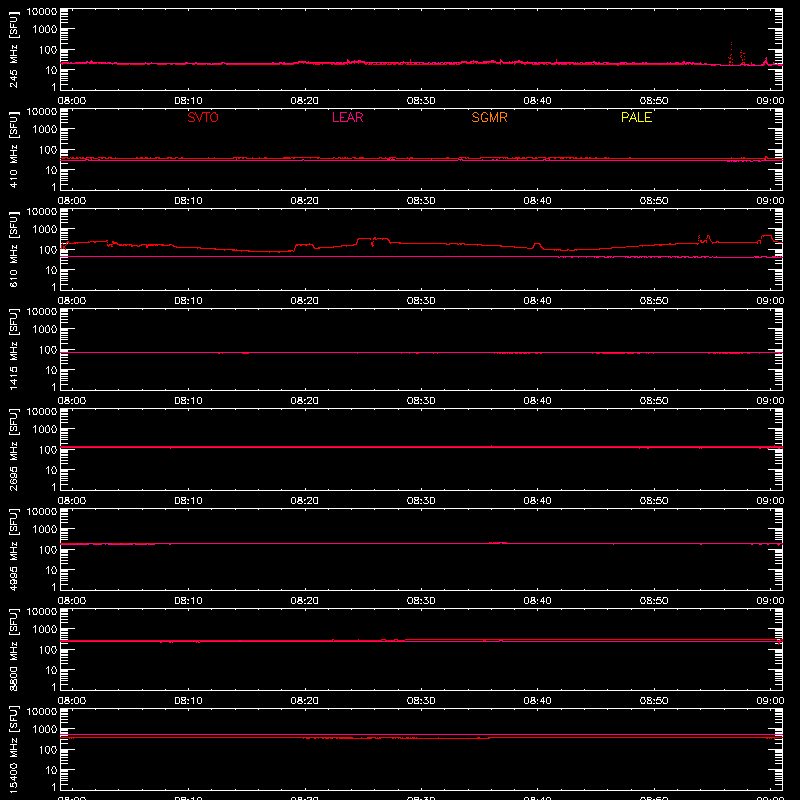This screenshot has width=800, height=800.
Task: Select the 610 MHz [SFU] axis title
Action: pos(14,249)
